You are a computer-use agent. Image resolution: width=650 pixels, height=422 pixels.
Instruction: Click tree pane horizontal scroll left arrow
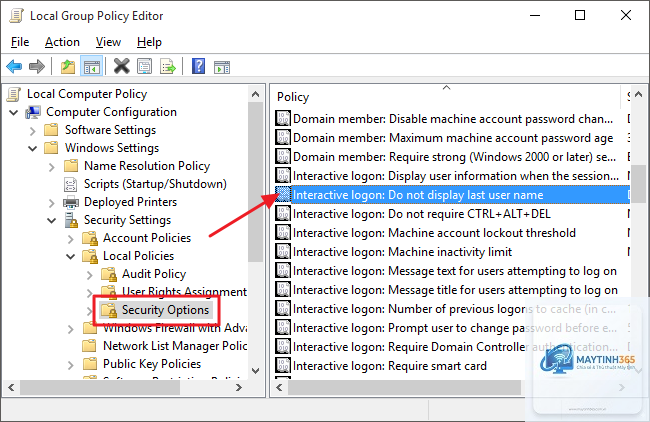pos(11,388)
